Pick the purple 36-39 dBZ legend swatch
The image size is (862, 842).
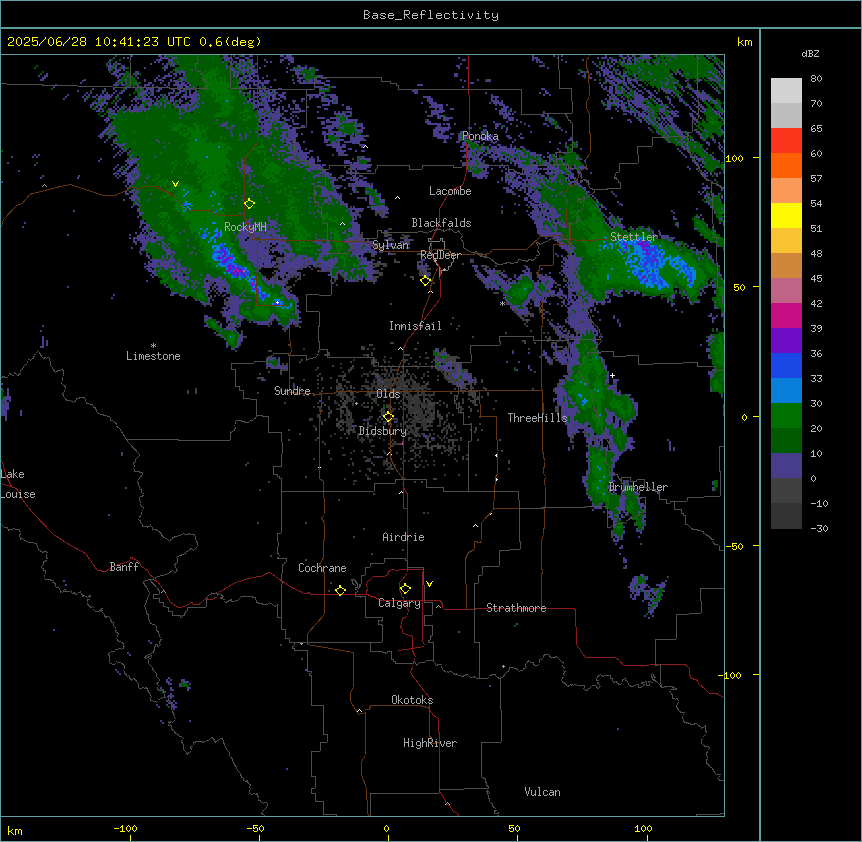pyautogui.click(x=786, y=341)
